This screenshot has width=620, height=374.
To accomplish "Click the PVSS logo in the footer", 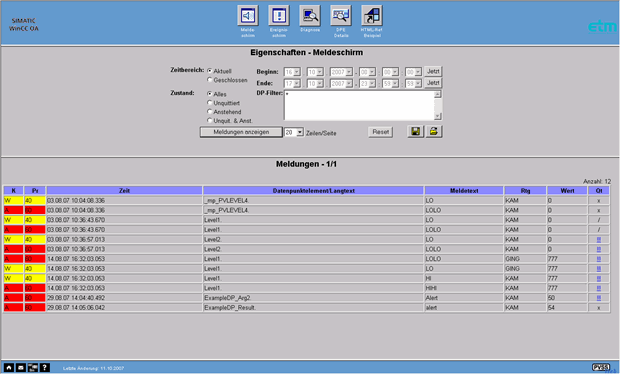I will [x=601, y=367].
